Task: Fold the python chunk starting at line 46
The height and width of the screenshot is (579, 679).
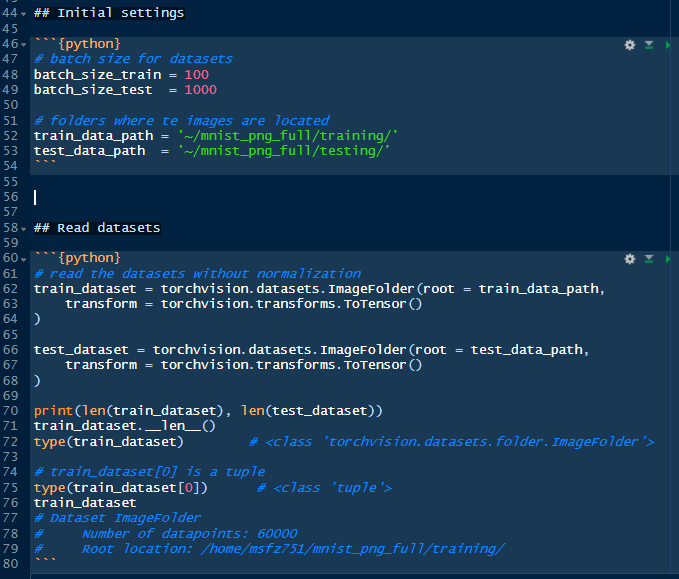Action: pyautogui.click(x=24, y=45)
